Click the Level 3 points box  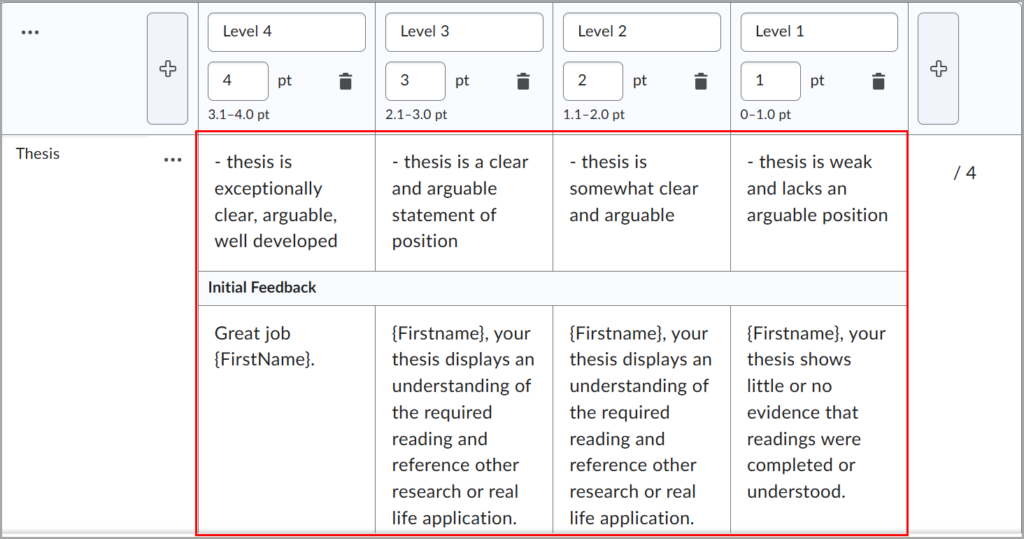415,81
